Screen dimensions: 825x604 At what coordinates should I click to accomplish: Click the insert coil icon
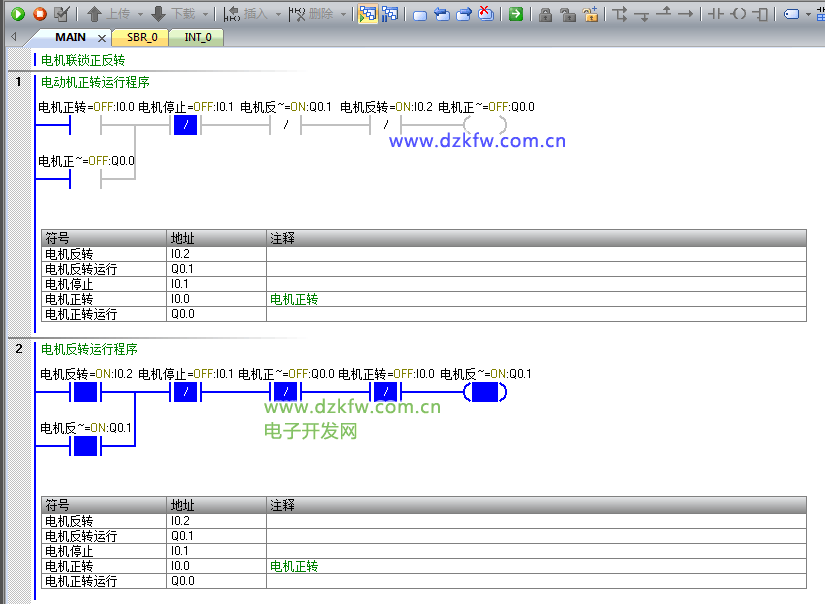pos(738,14)
